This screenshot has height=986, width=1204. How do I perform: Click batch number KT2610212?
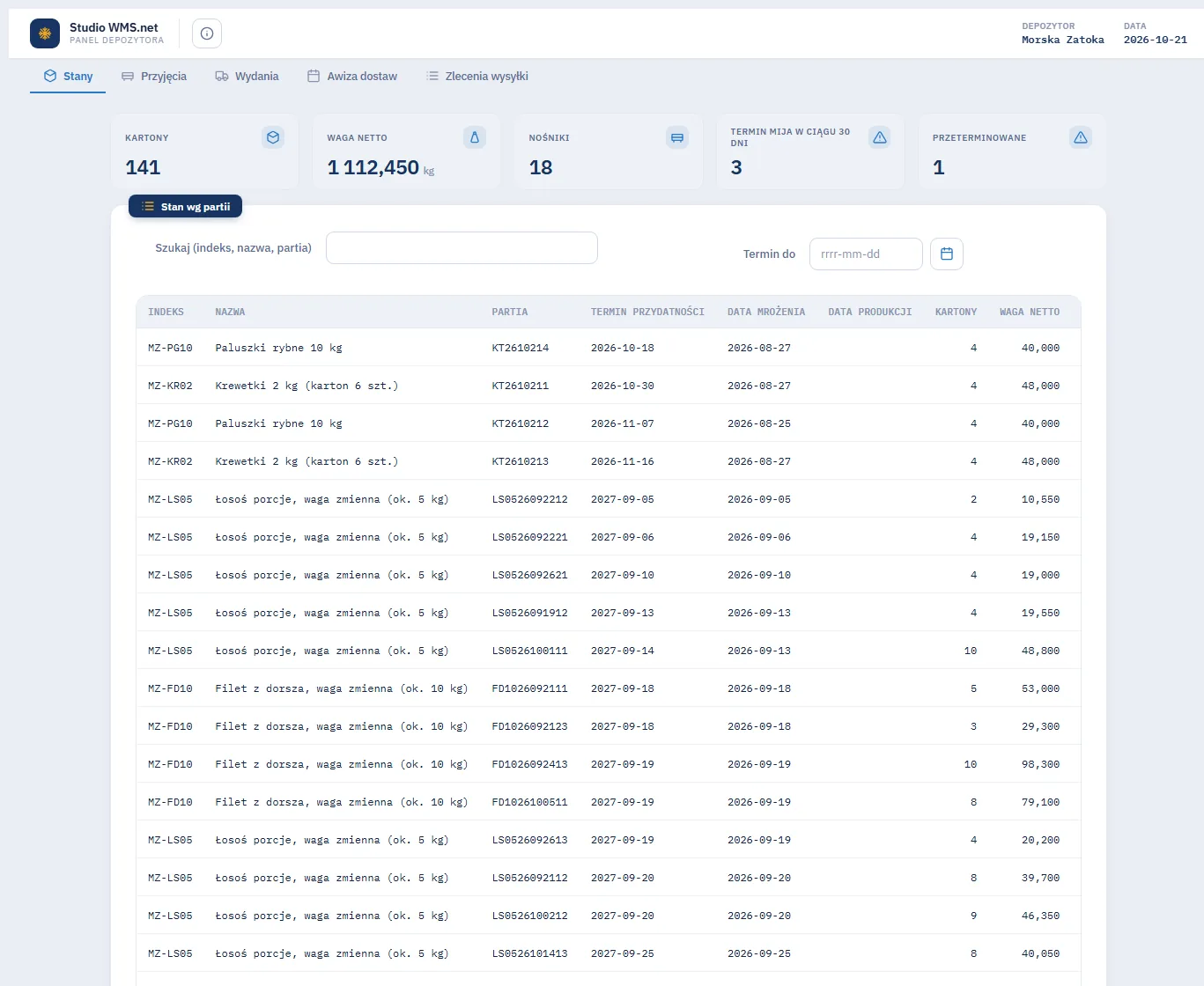pos(521,423)
